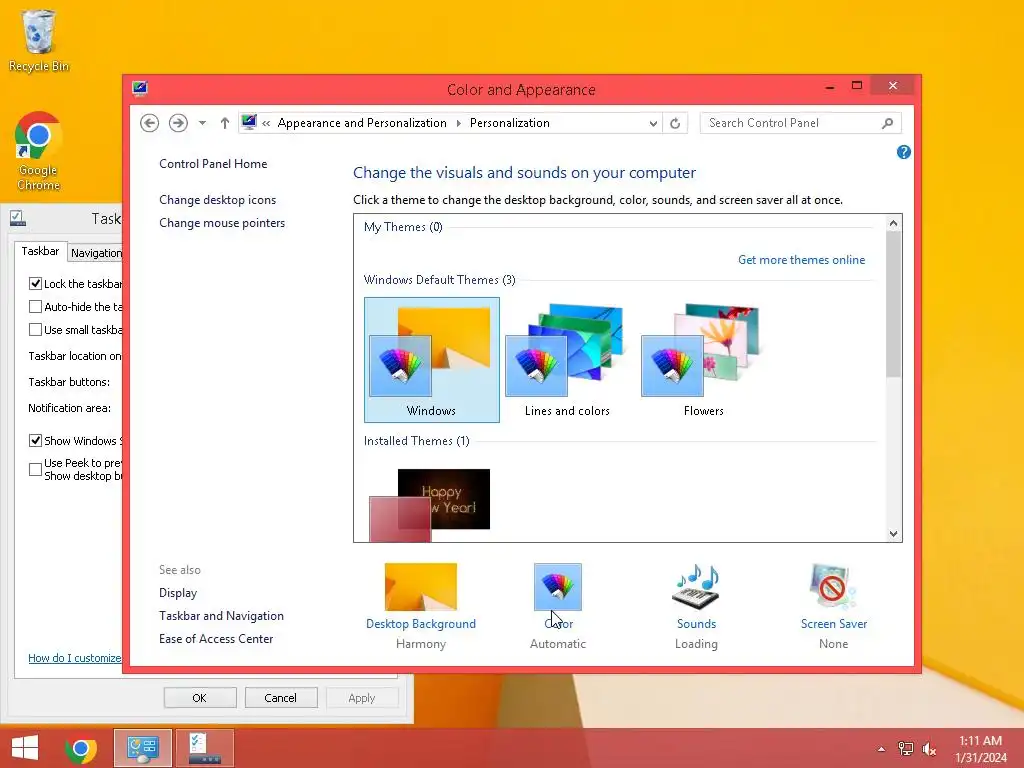Select the Happy New Year installed theme
This screenshot has width=1024, height=768.
coord(430,505)
